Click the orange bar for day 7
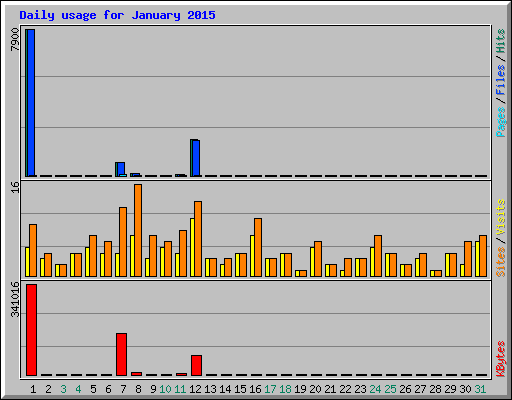 pos(123,242)
